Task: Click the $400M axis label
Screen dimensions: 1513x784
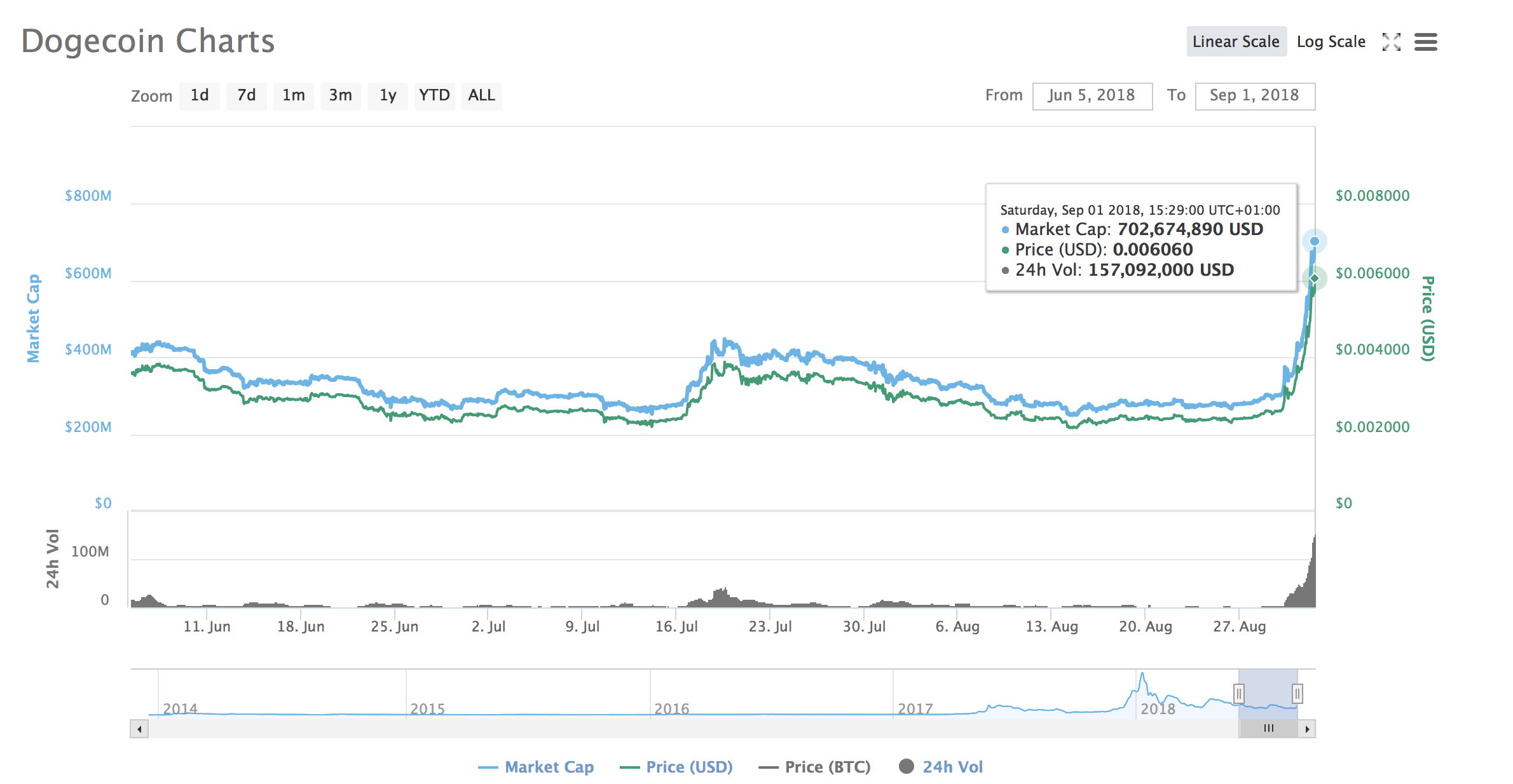Action: (x=88, y=349)
